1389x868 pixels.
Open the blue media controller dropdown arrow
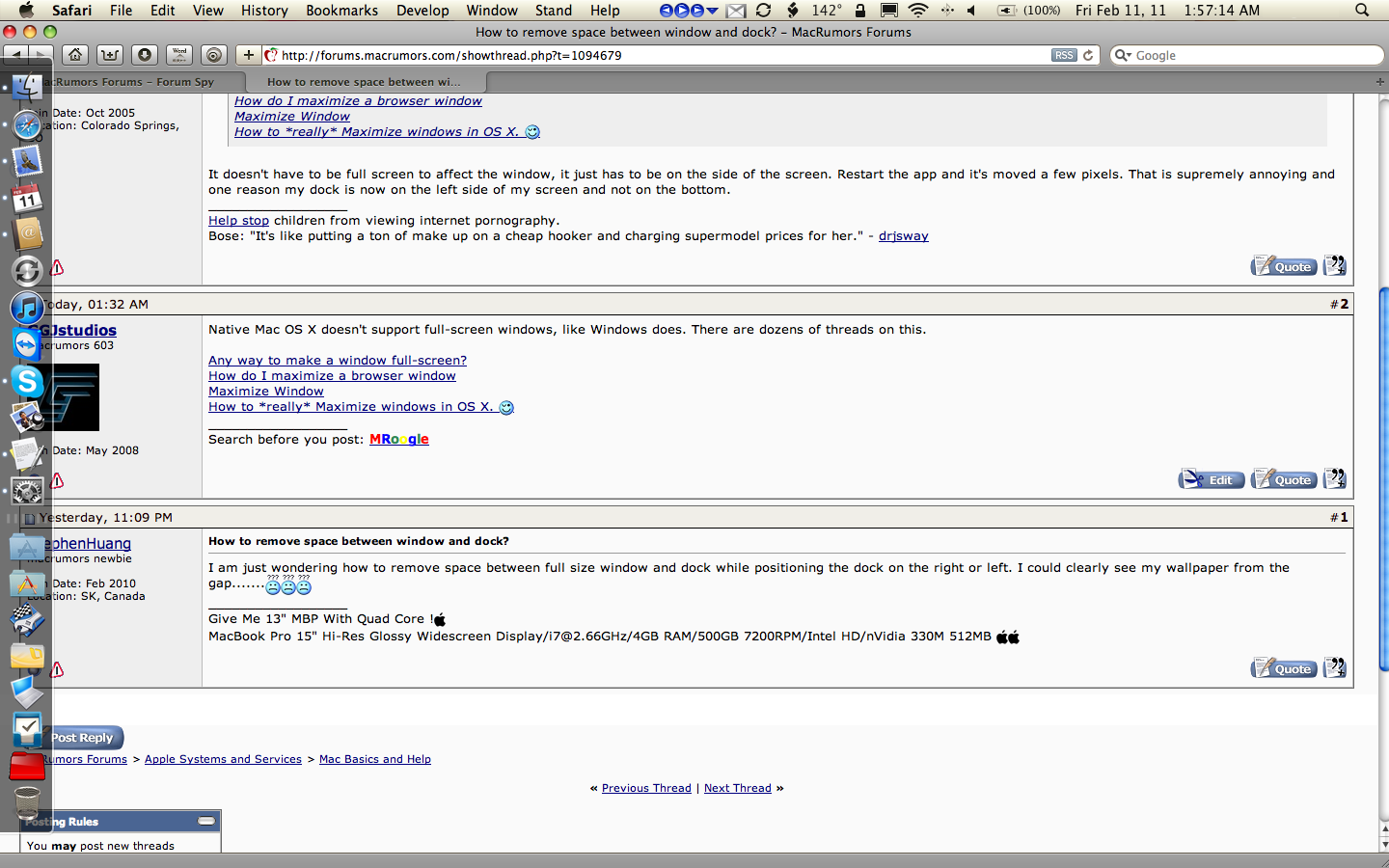tap(712, 11)
